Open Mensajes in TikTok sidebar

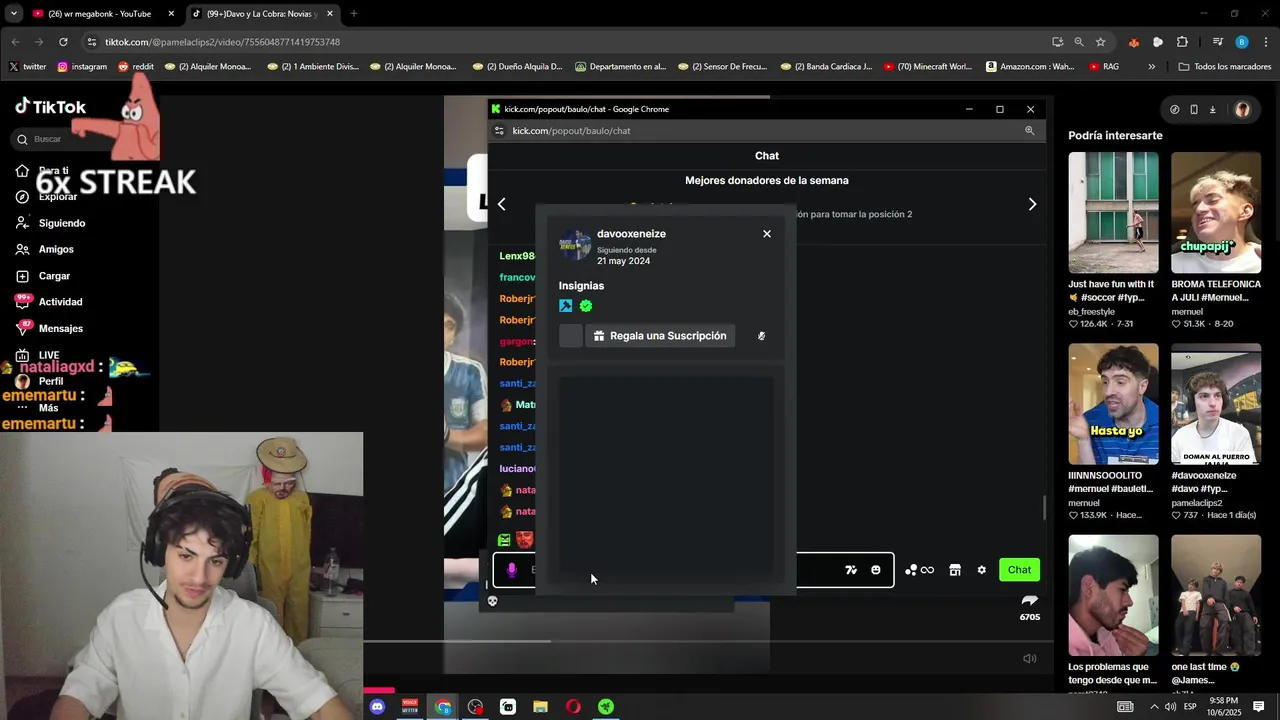pyautogui.click(x=49, y=328)
